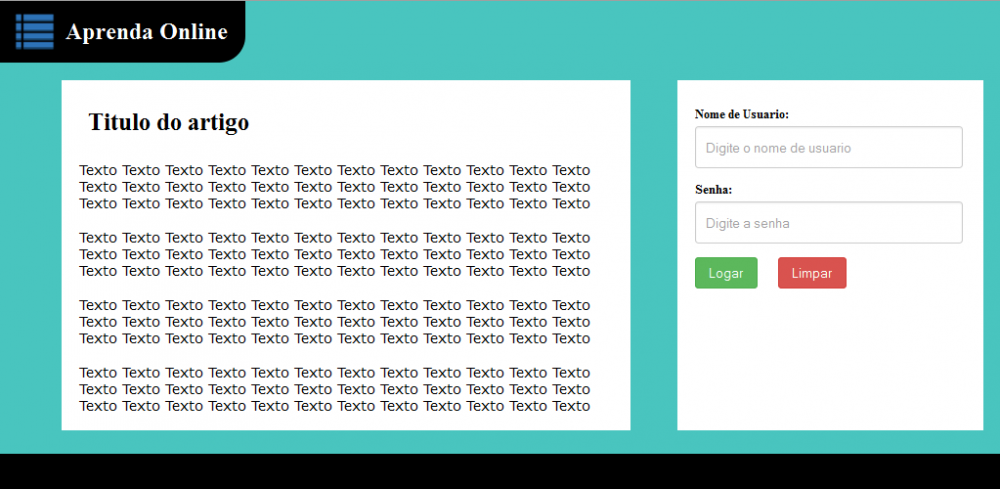
Task: Click the 'Senha:' label text
Action: pyautogui.click(x=715, y=190)
